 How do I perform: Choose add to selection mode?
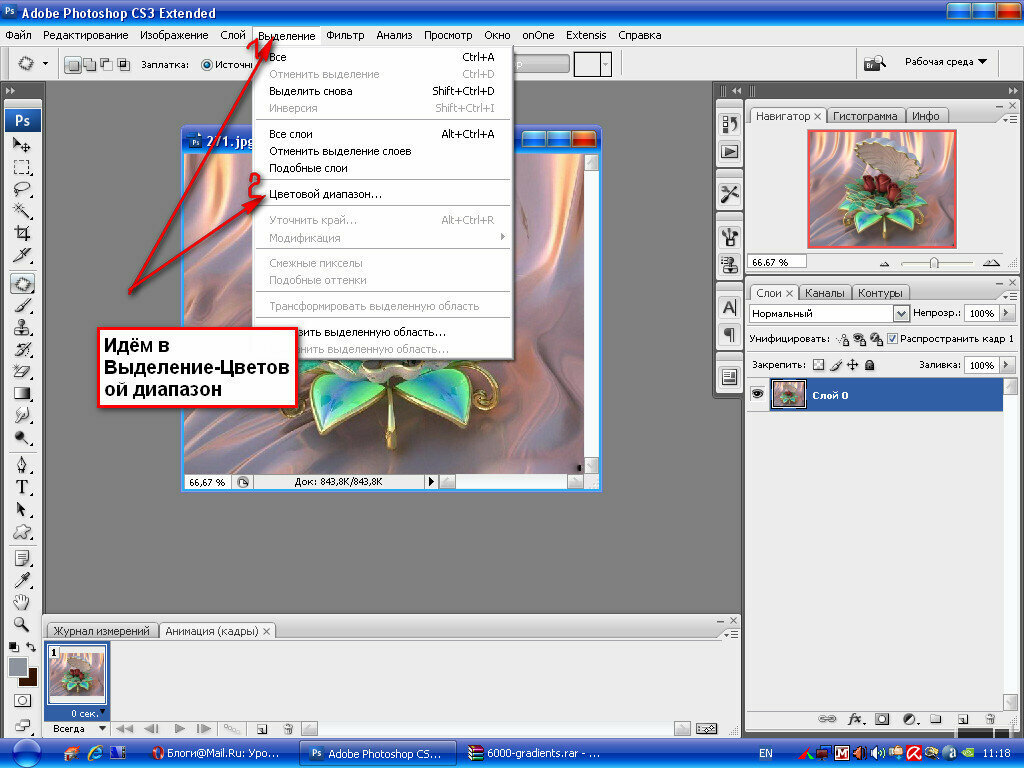click(89, 65)
